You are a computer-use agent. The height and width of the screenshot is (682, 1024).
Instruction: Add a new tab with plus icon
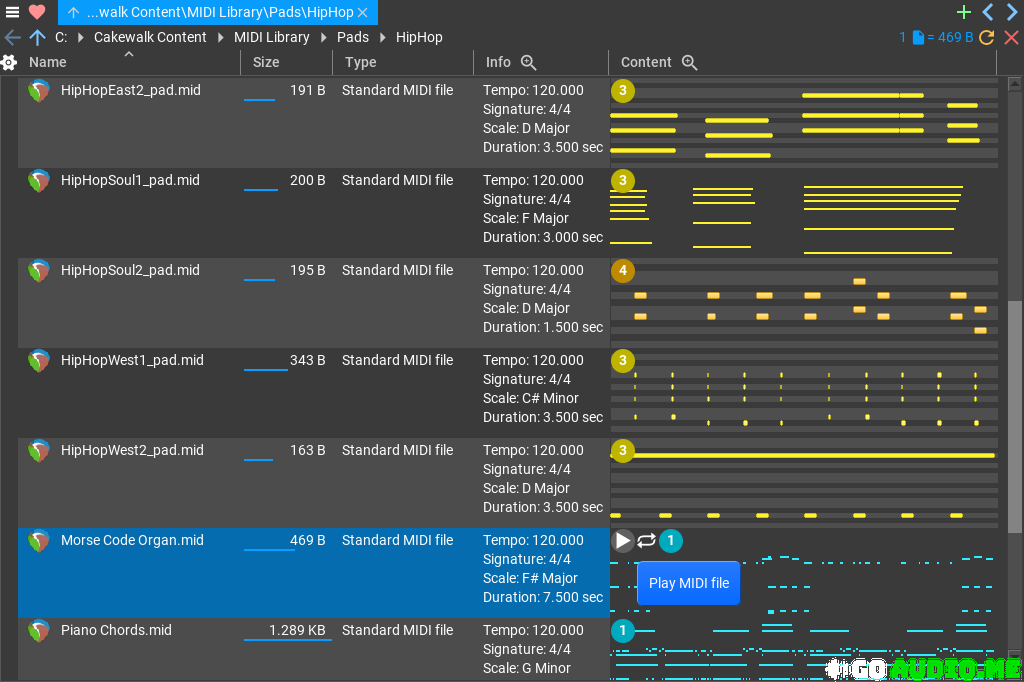click(x=963, y=12)
